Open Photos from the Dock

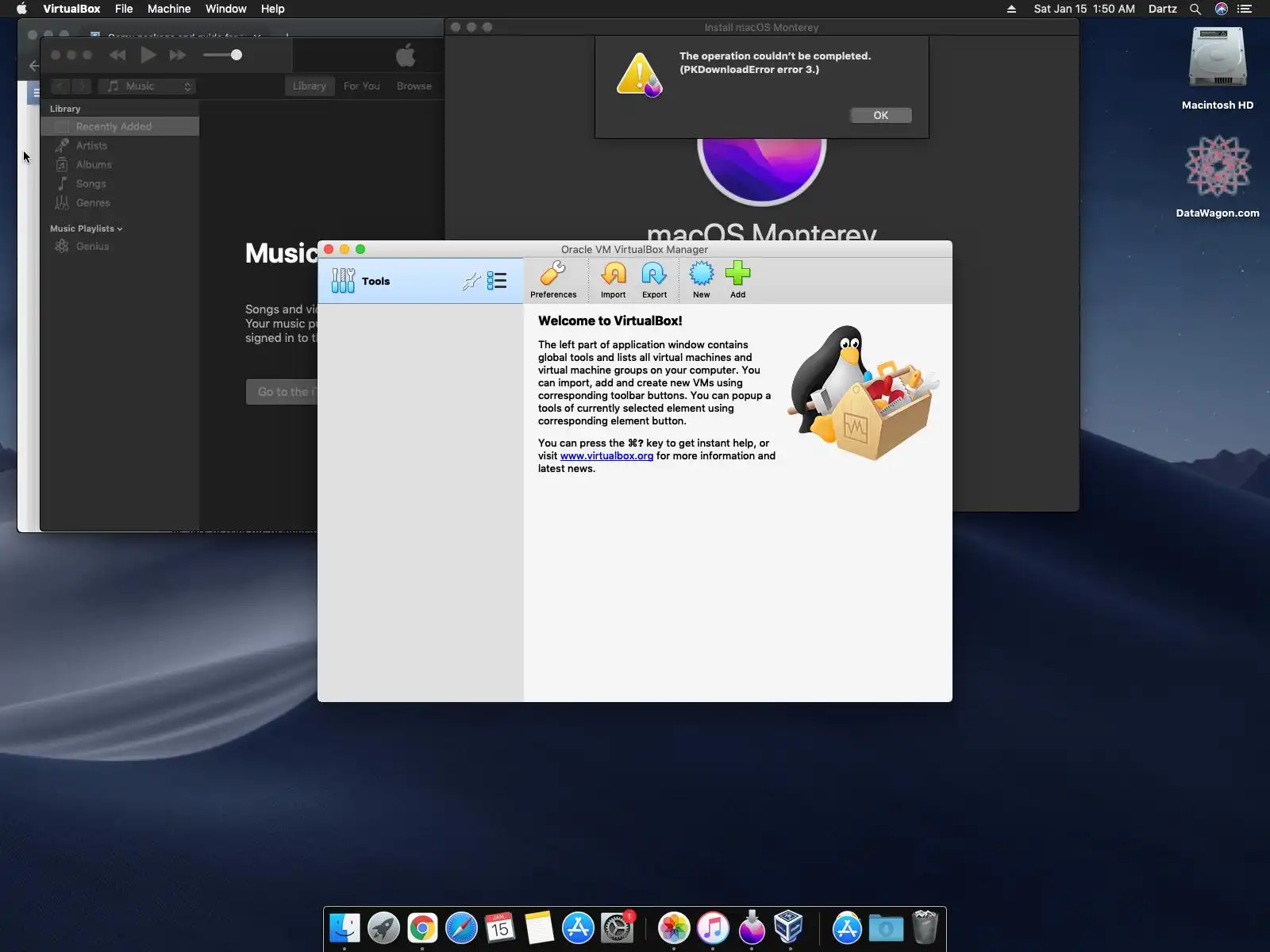674,927
